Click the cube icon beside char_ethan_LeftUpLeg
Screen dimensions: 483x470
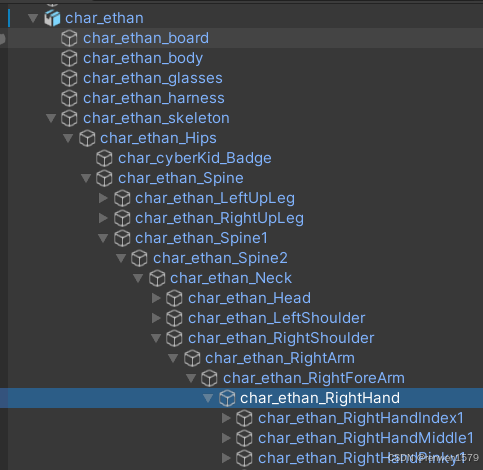(x=122, y=198)
